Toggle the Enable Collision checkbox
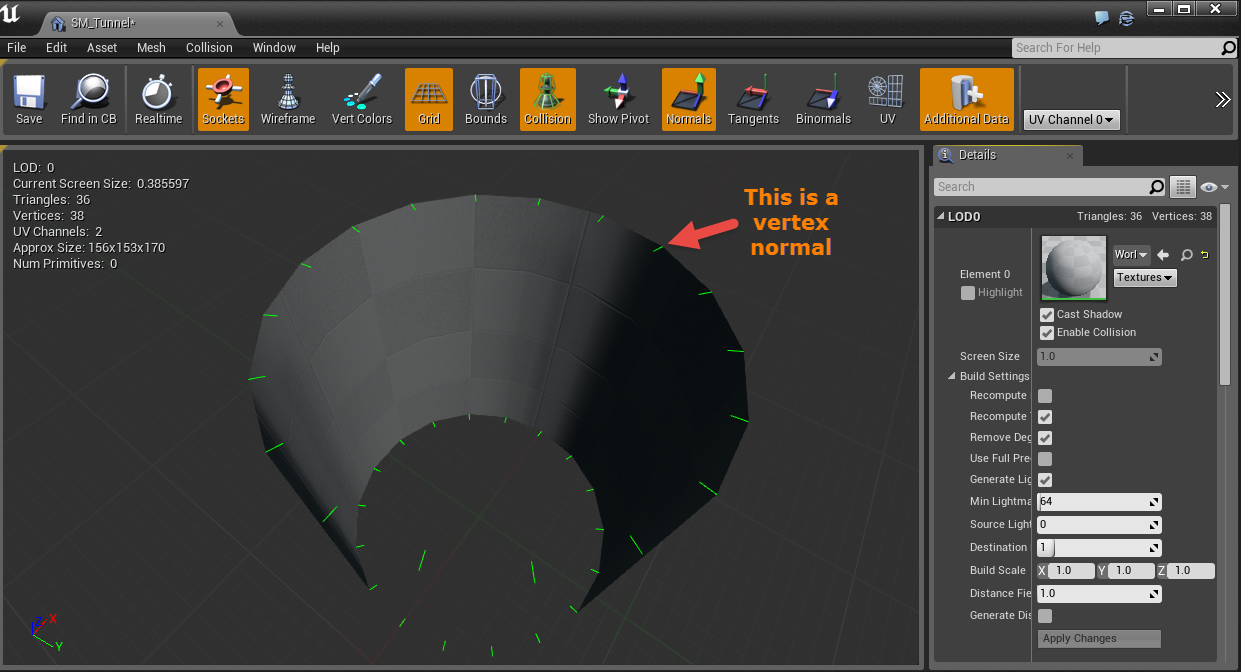The height and width of the screenshot is (672, 1241). click(1047, 332)
